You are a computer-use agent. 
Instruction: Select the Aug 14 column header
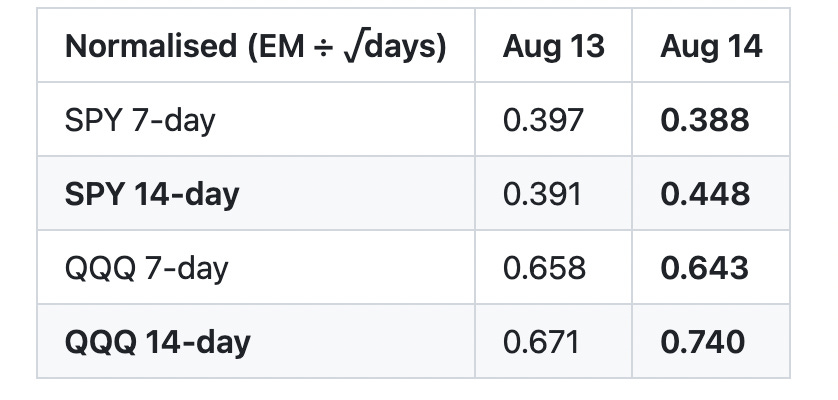(x=711, y=45)
